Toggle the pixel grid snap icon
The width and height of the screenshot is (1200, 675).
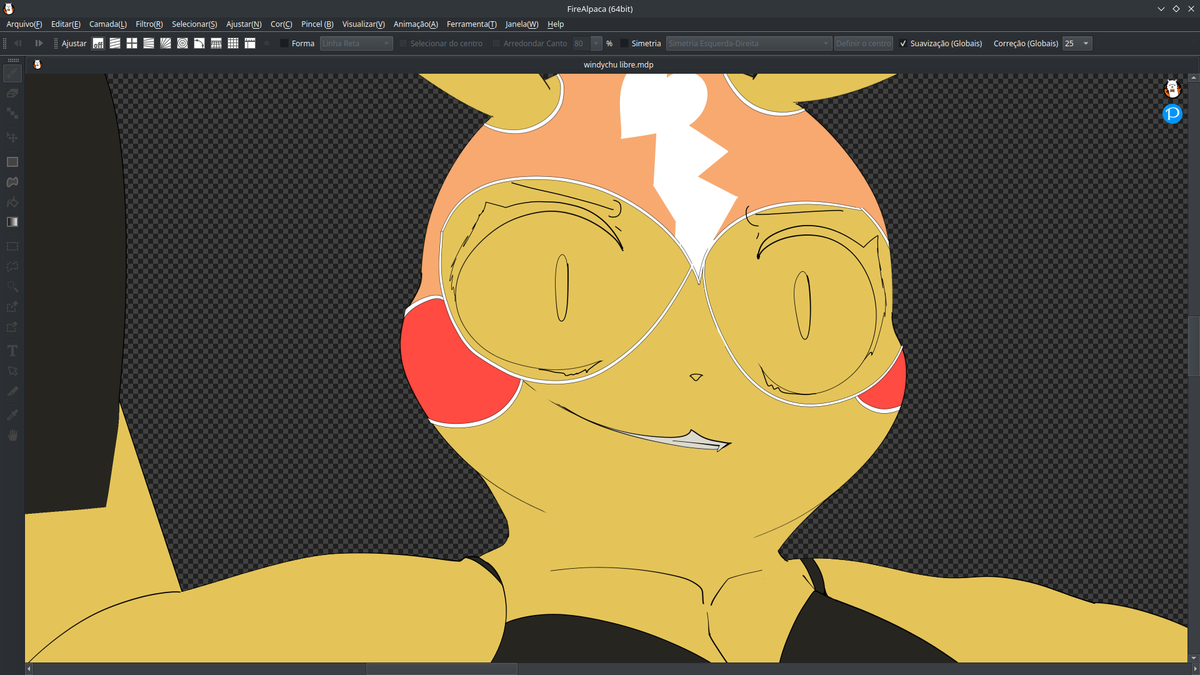click(x=233, y=43)
